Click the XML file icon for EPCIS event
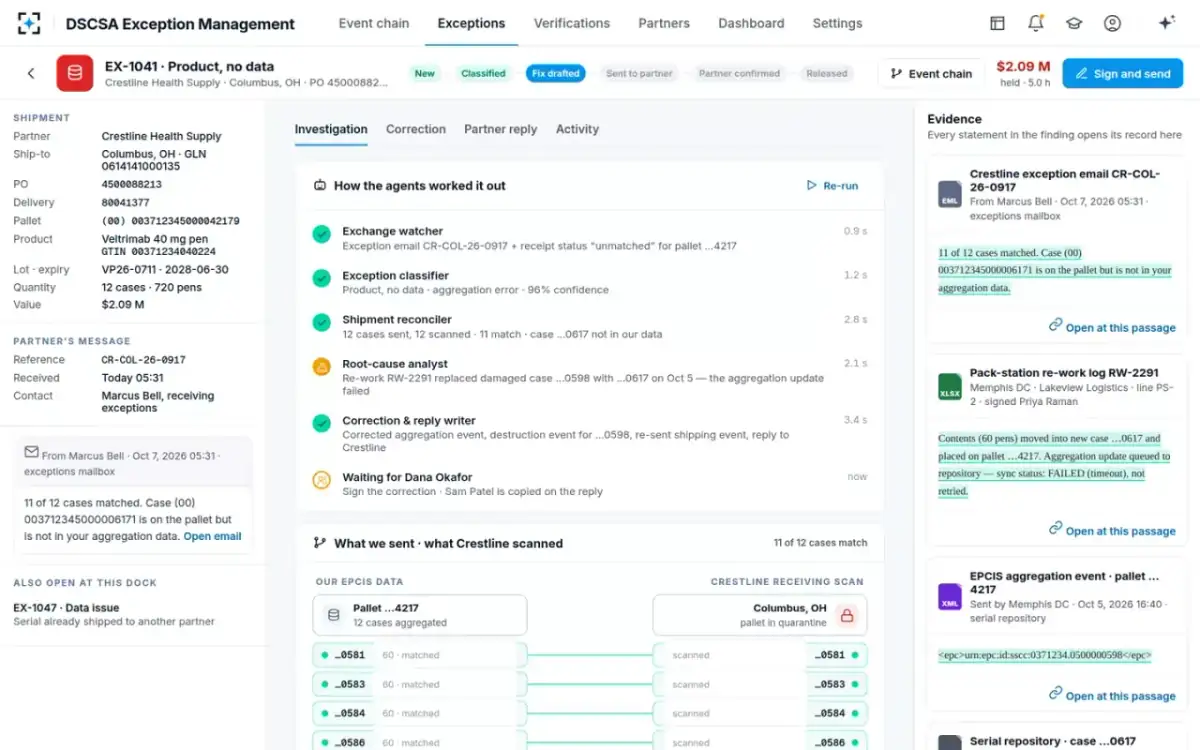 (x=950, y=597)
